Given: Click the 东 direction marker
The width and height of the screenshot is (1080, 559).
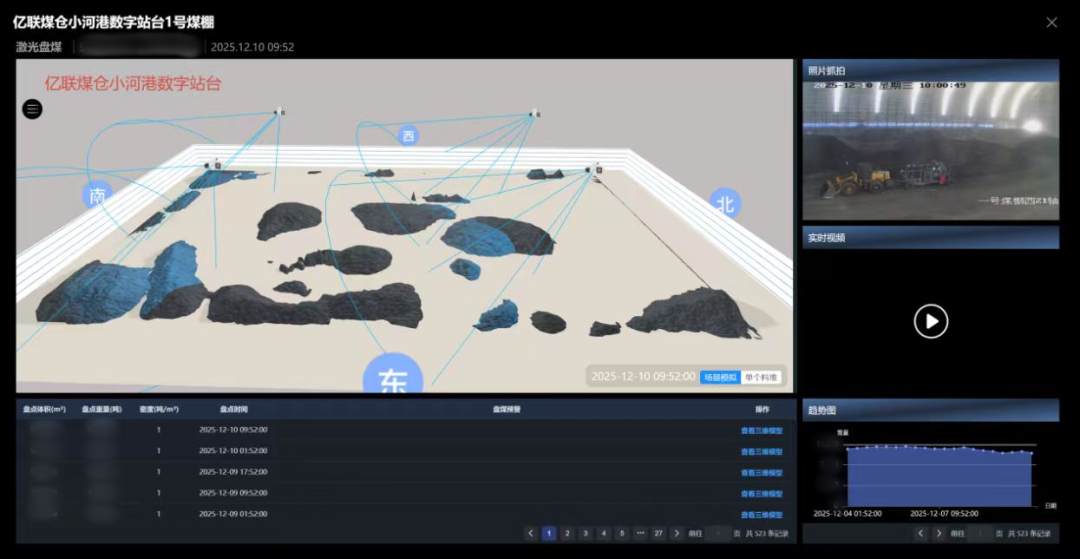Looking at the screenshot, I should click(392, 379).
